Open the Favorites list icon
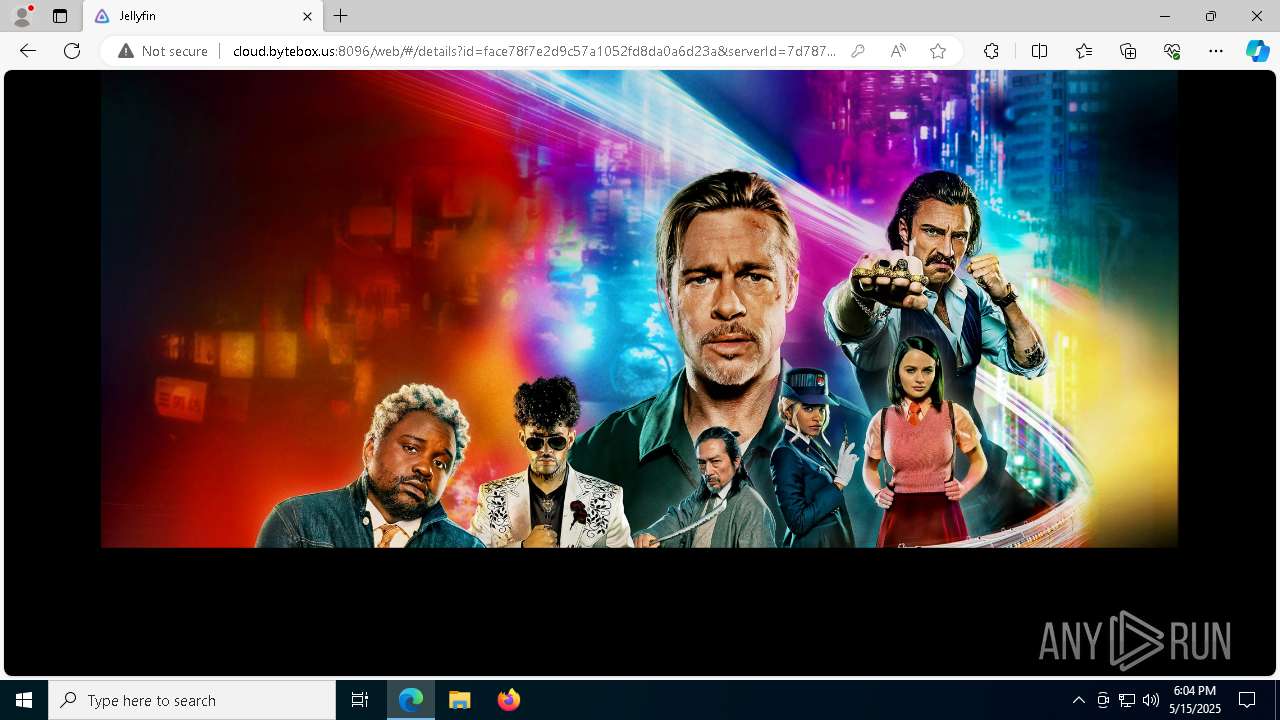 click(x=1084, y=51)
